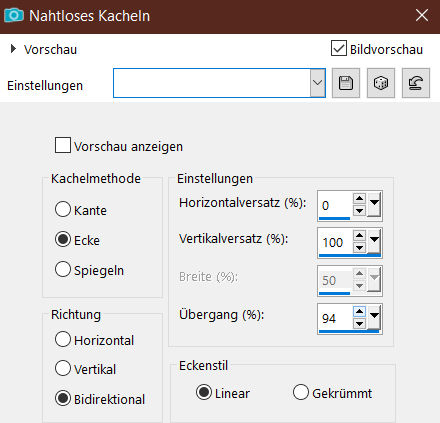Increase Horizontalversatz with the up arrow
Screen dimensions: 440x423
click(x=359, y=198)
